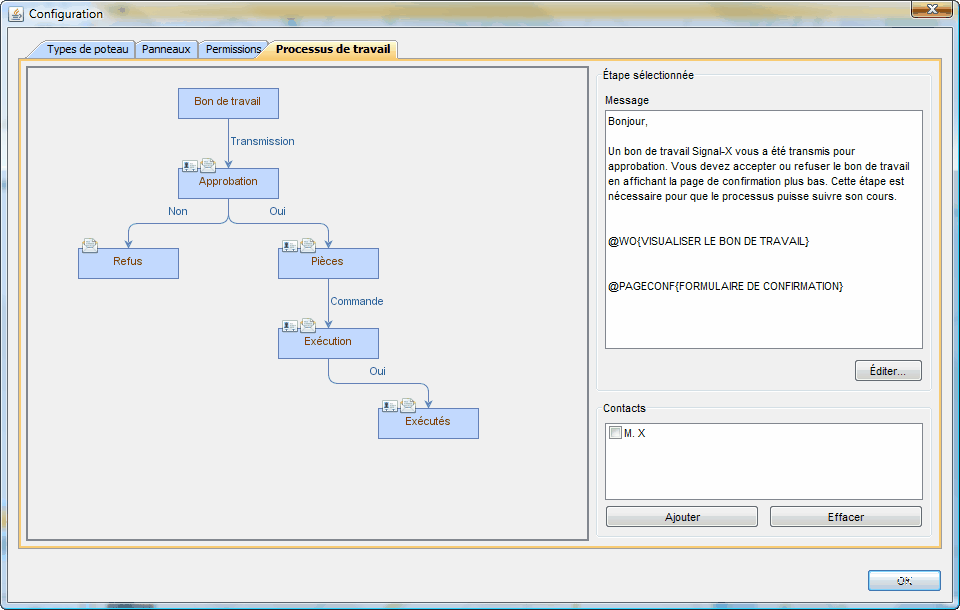Click the mail envelope icon on Approbation step
Image resolution: width=960 pixels, height=610 pixels.
(208, 165)
